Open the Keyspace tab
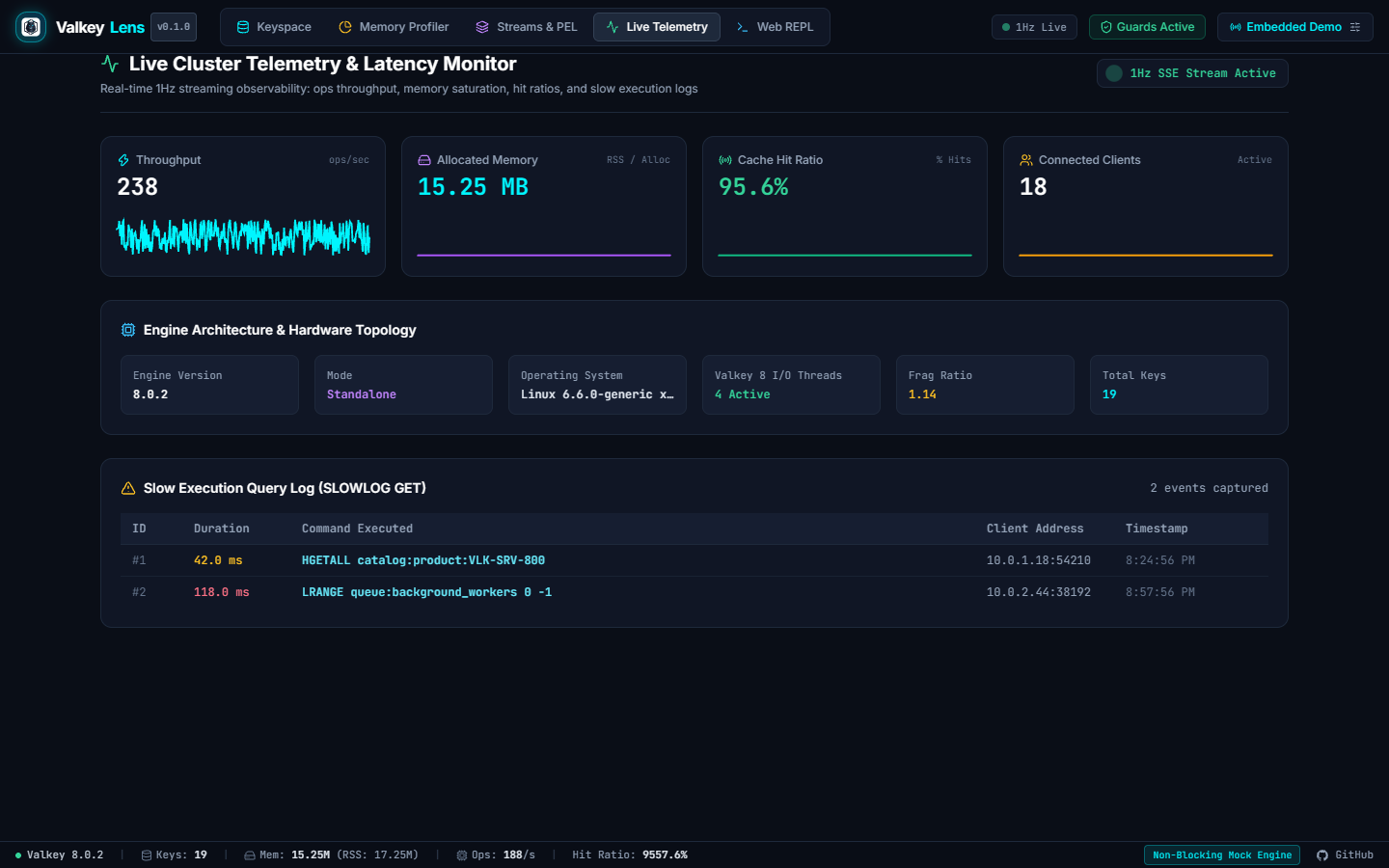 pos(274,27)
